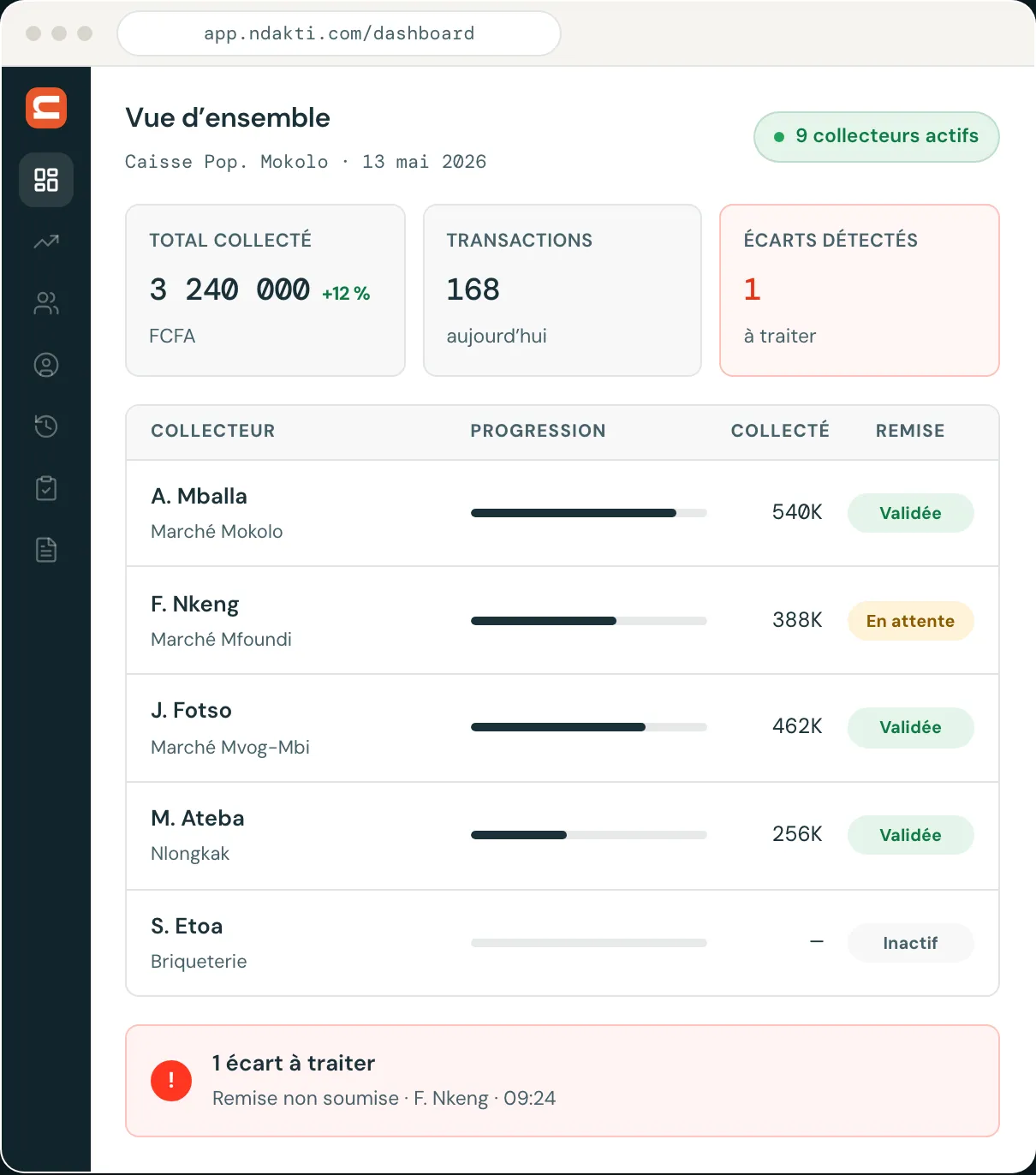The width and height of the screenshot is (1036, 1175).
Task: Click the 388K collected amount
Action: click(797, 620)
